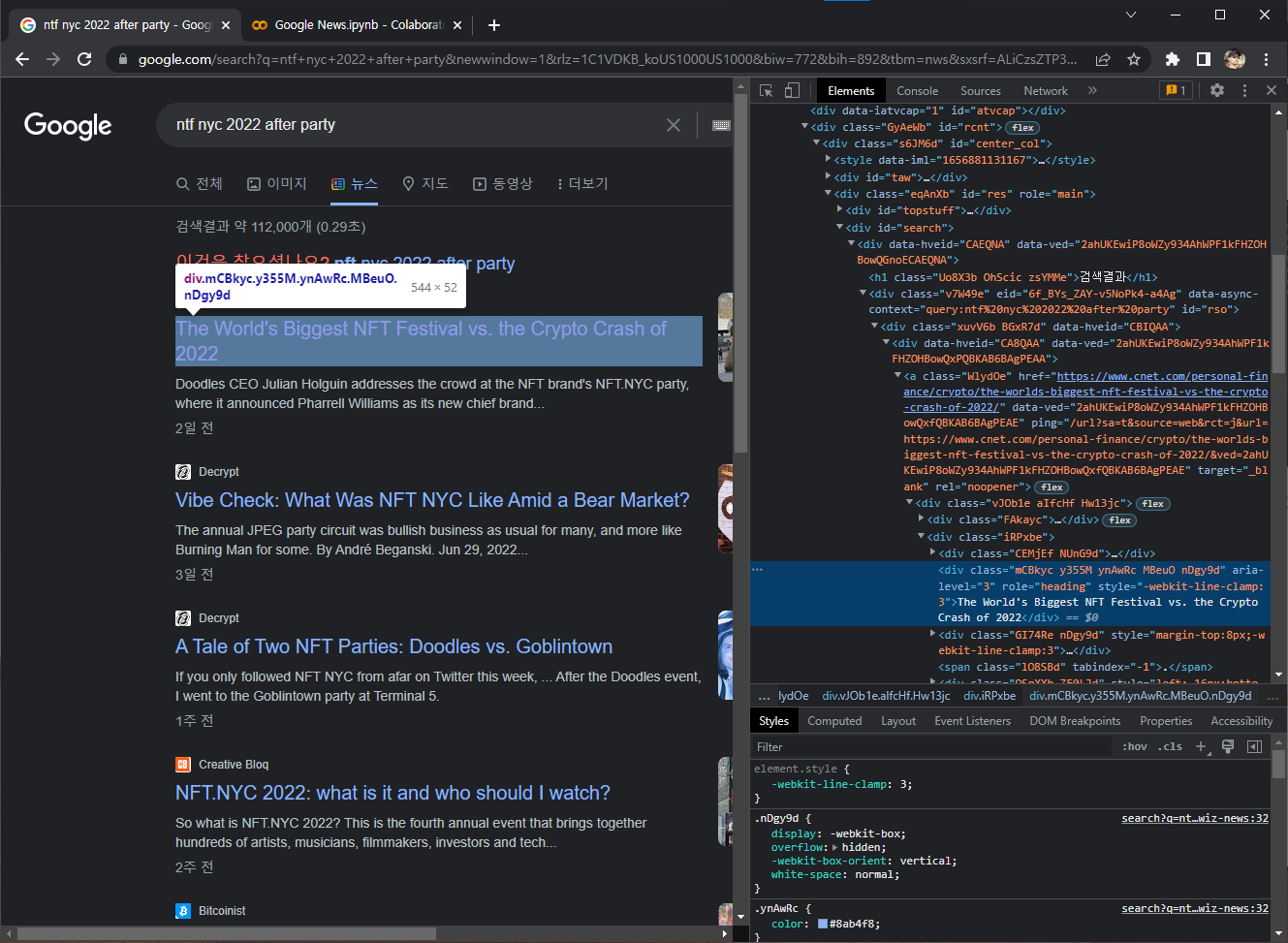This screenshot has width=1288, height=943.
Task: Click the DevTools issues warning badge
Action: tap(1176, 90)
